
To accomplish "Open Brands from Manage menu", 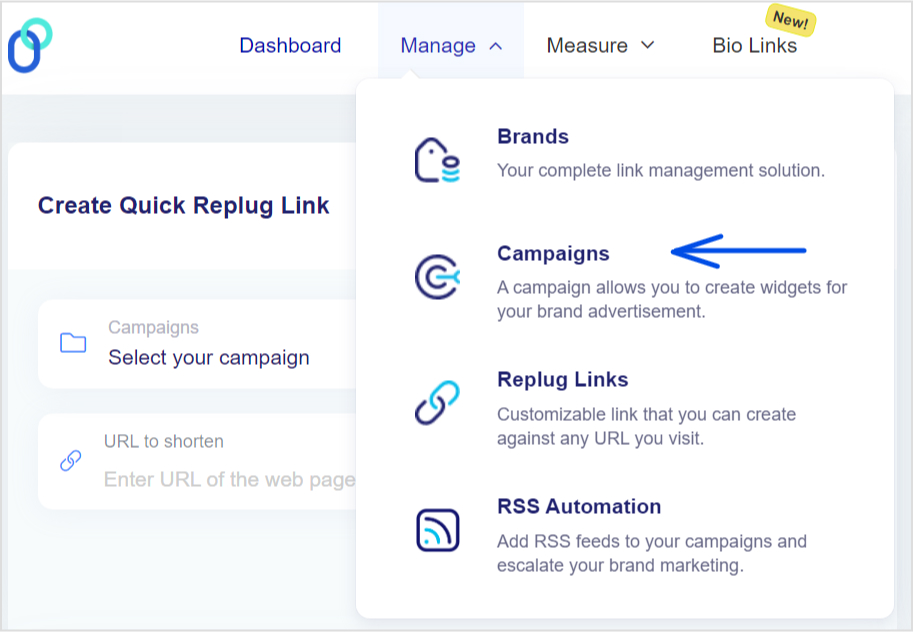I will (x=533, y=136).
